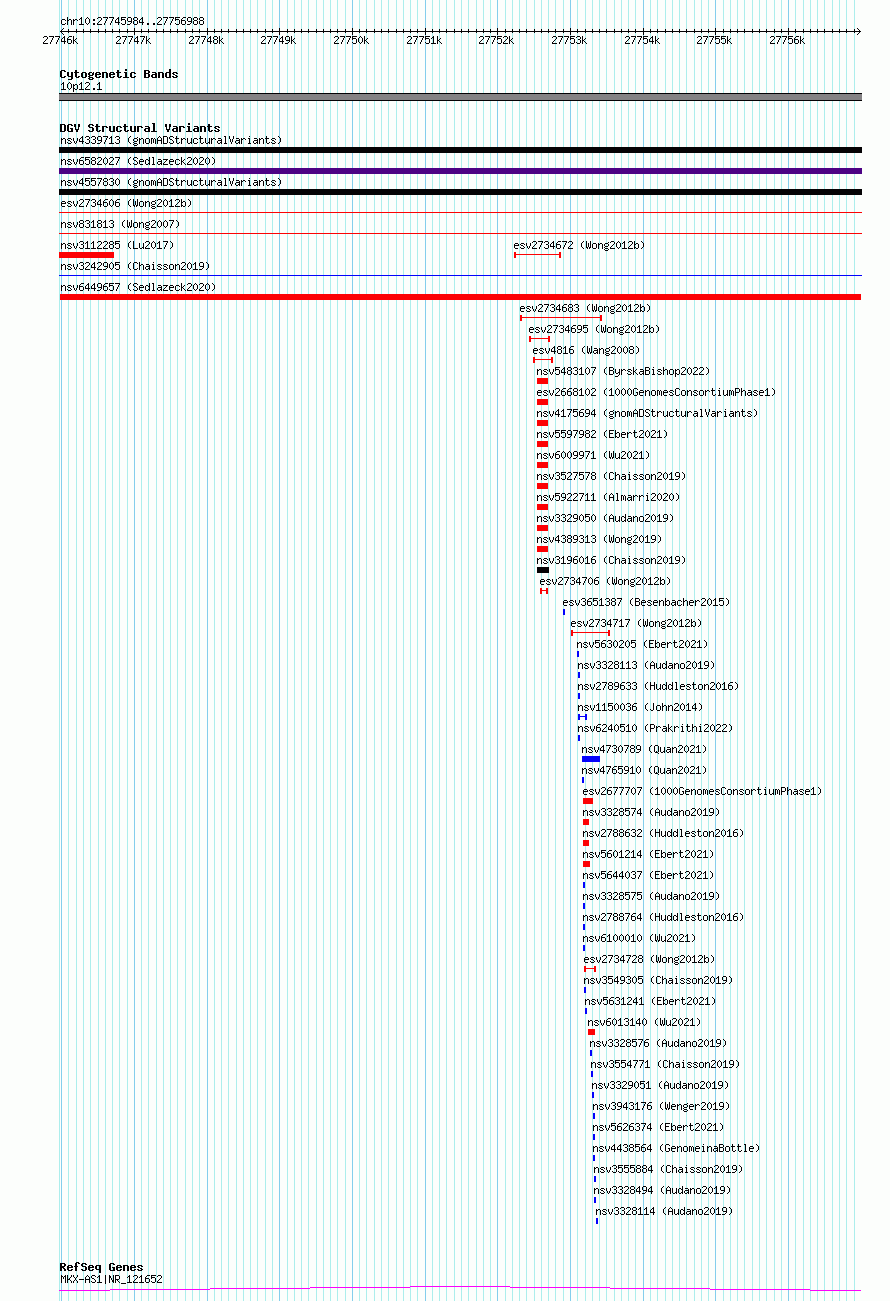This screenshot has width=890, height=1301.
Task: Open variant nsv4557830 gnomADStructuralVariants label
Action: coord(171,182)
